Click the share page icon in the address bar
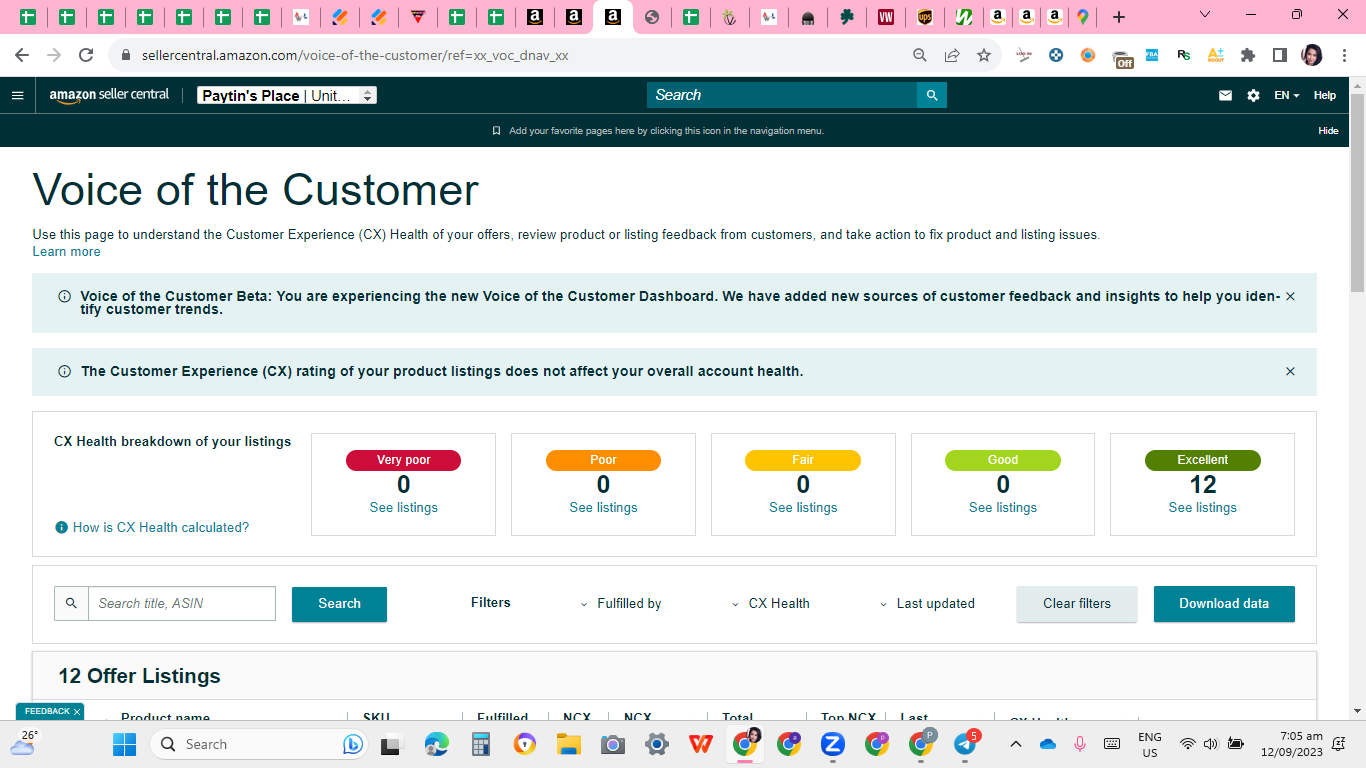This screenshot has width=1366, height=768. [952, 55]
